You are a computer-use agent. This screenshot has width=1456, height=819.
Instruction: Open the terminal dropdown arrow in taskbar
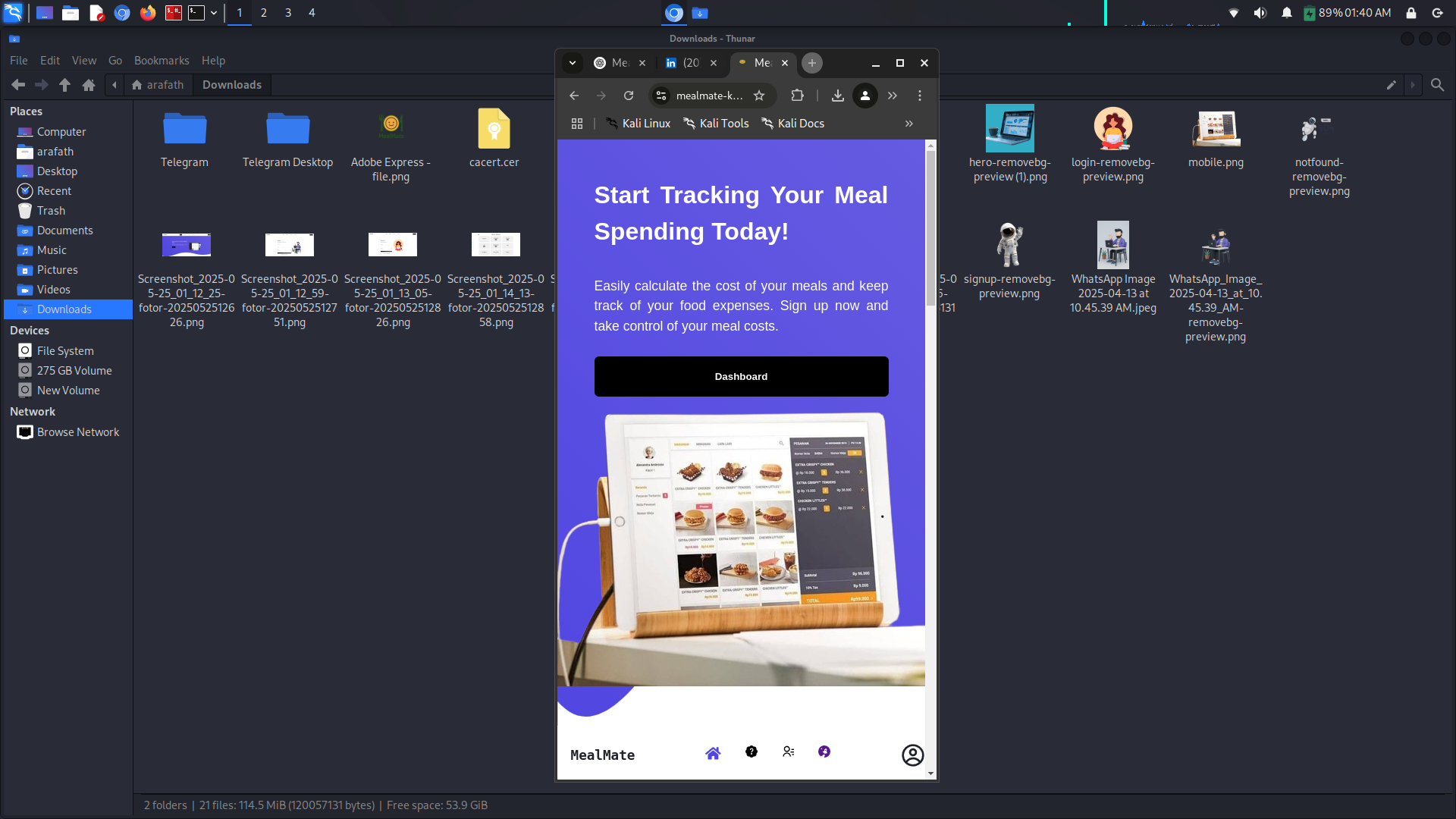pyautogui.click(x=214, y=13)
